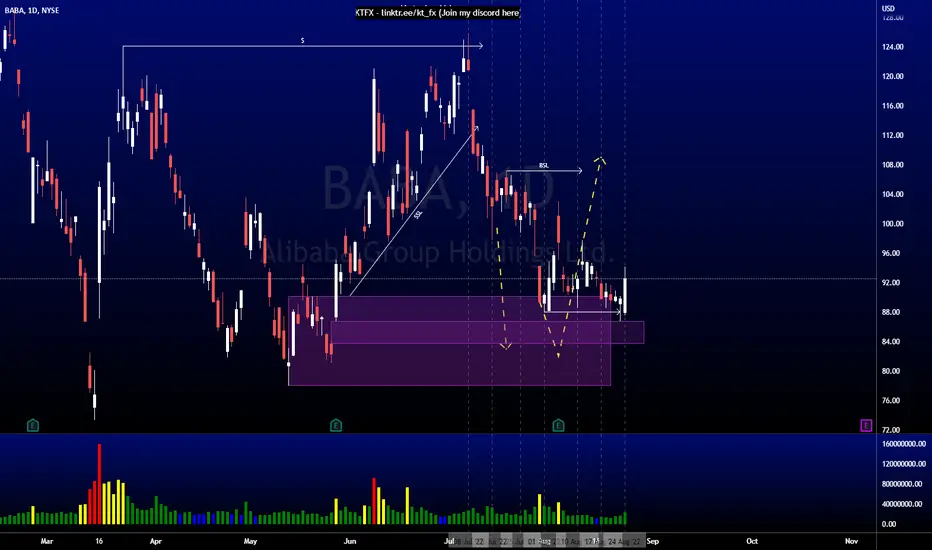Click the Nov label on time axis

[851, 541]
